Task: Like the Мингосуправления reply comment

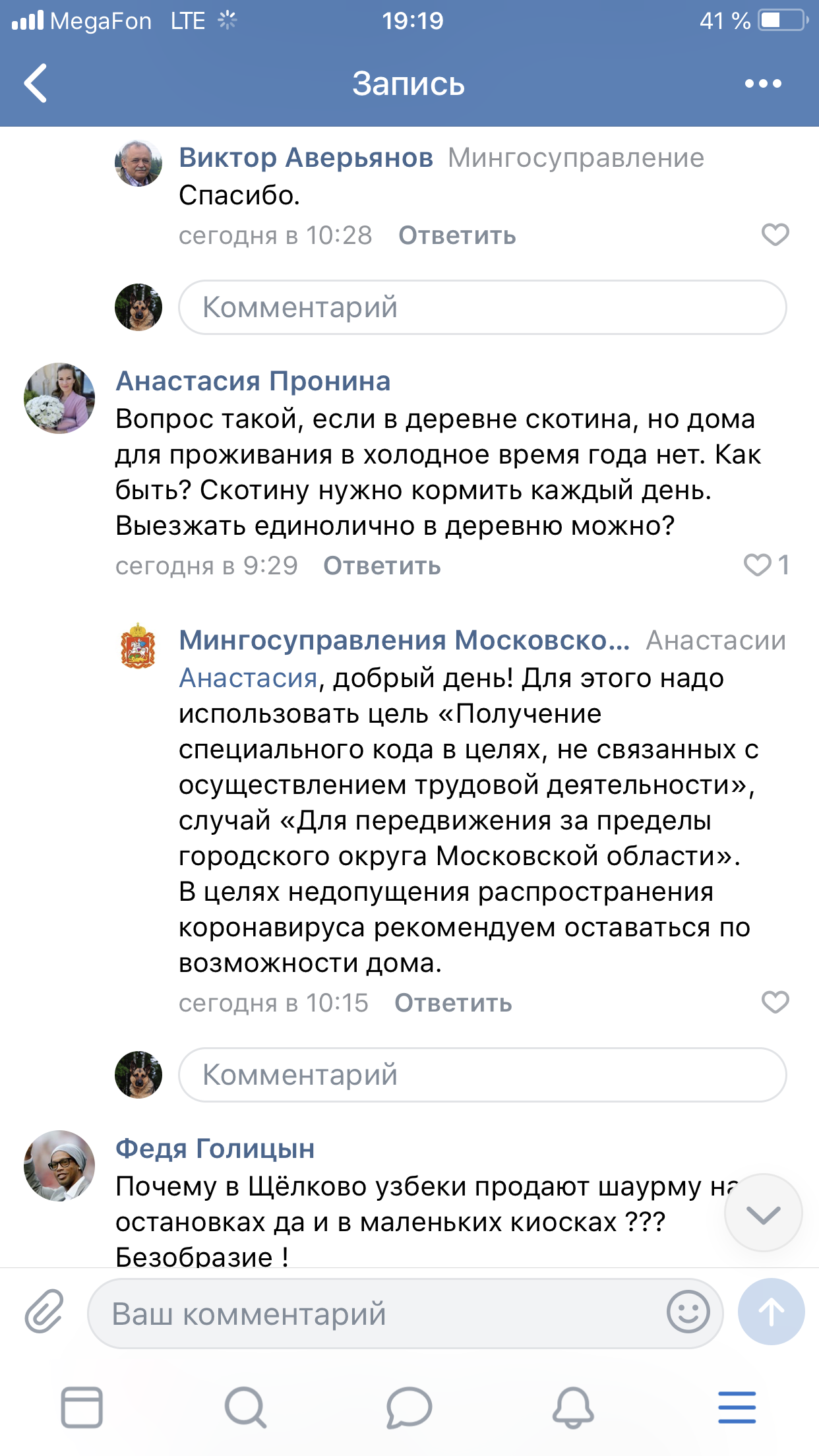Action: pyautogui.click(x=775, y=1002)
